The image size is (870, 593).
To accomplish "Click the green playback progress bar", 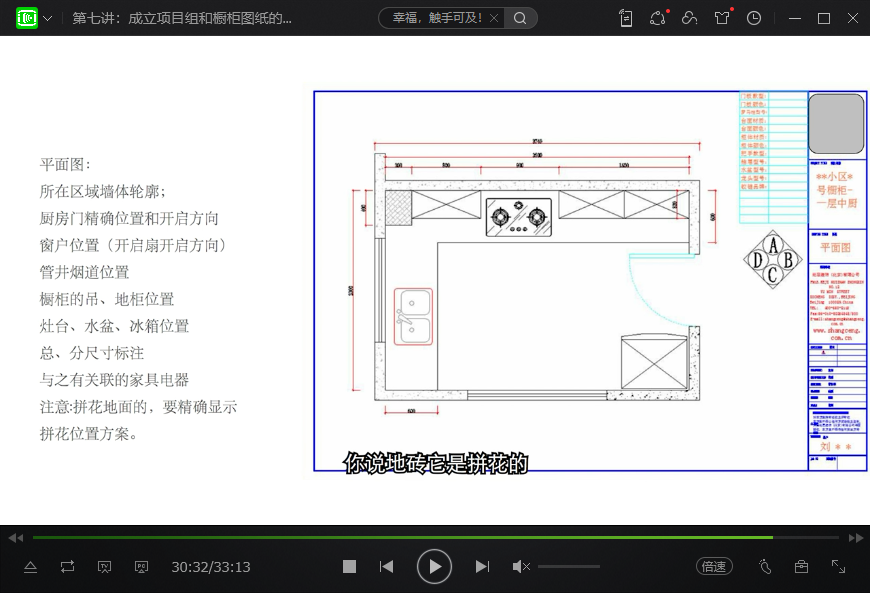I will (400, 537).
